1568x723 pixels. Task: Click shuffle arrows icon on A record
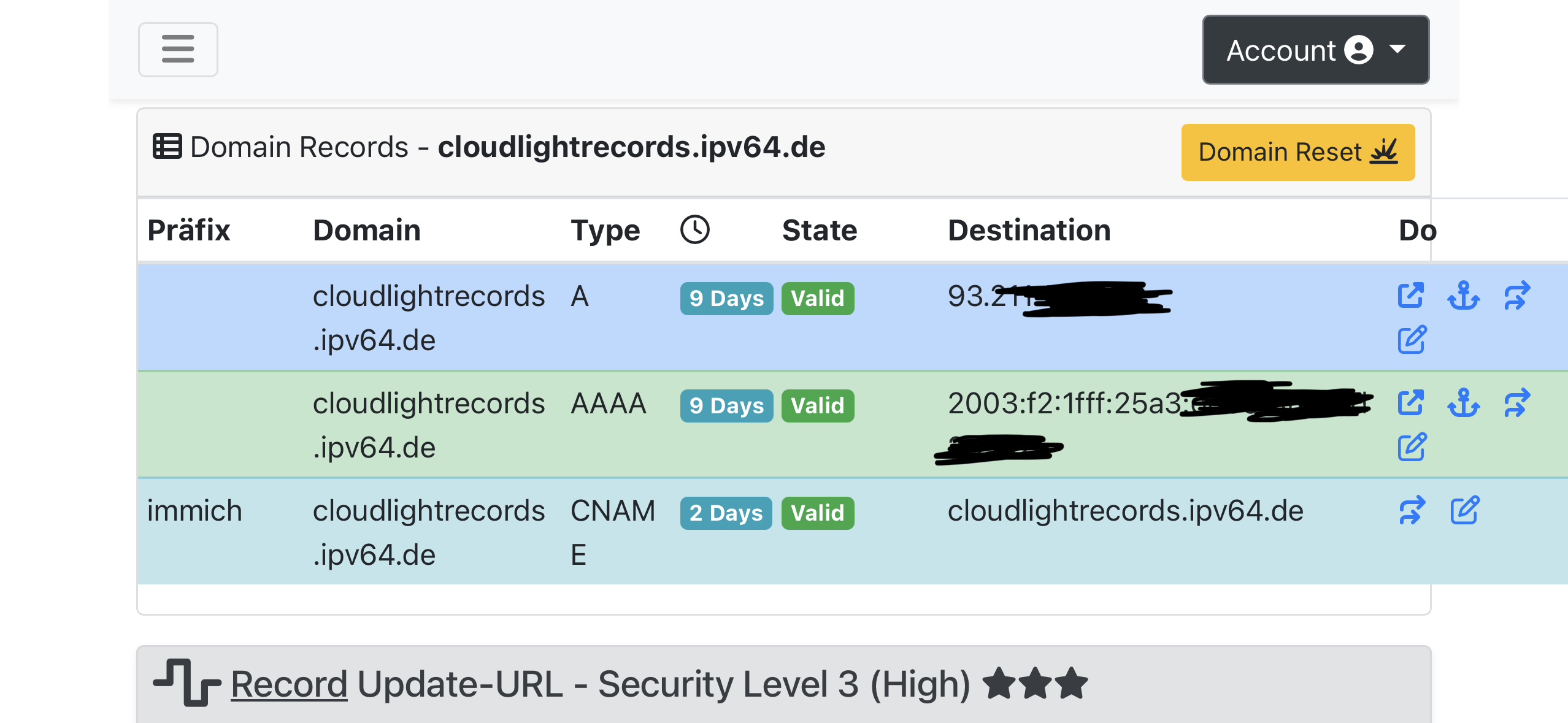click(x=1516, y=296)
